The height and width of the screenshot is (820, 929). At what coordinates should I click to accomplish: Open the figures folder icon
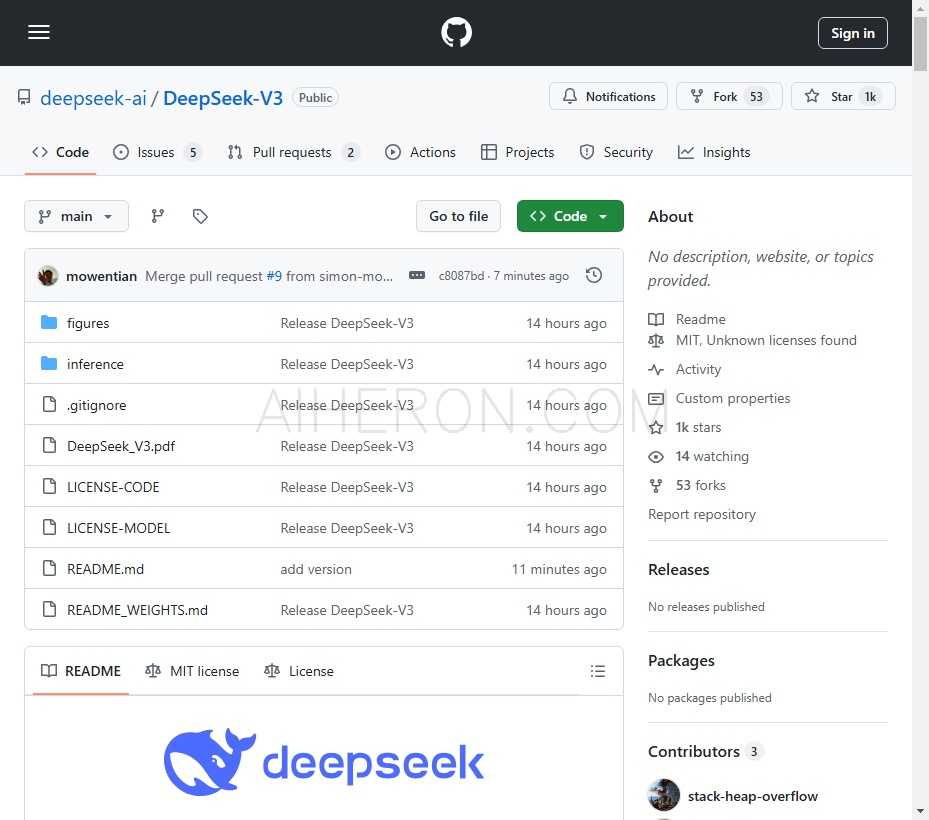coord(49,322)
